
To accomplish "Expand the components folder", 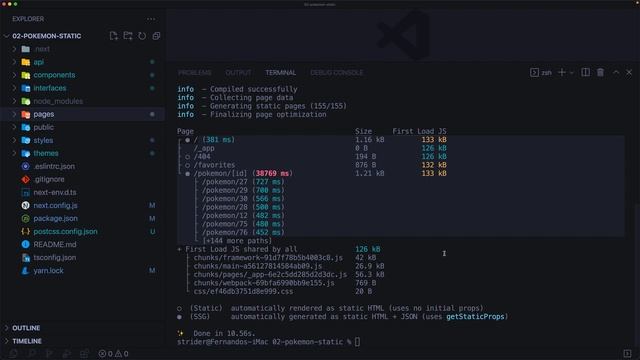I will 14,75.
